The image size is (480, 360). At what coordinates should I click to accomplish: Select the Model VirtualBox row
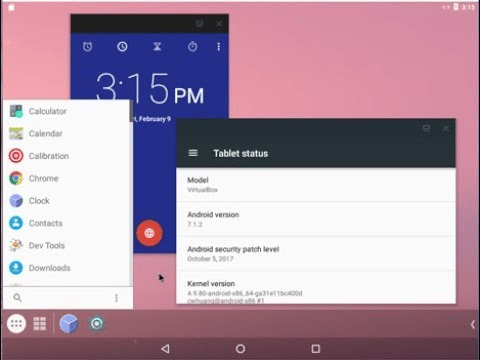click(x=316, y=185)
